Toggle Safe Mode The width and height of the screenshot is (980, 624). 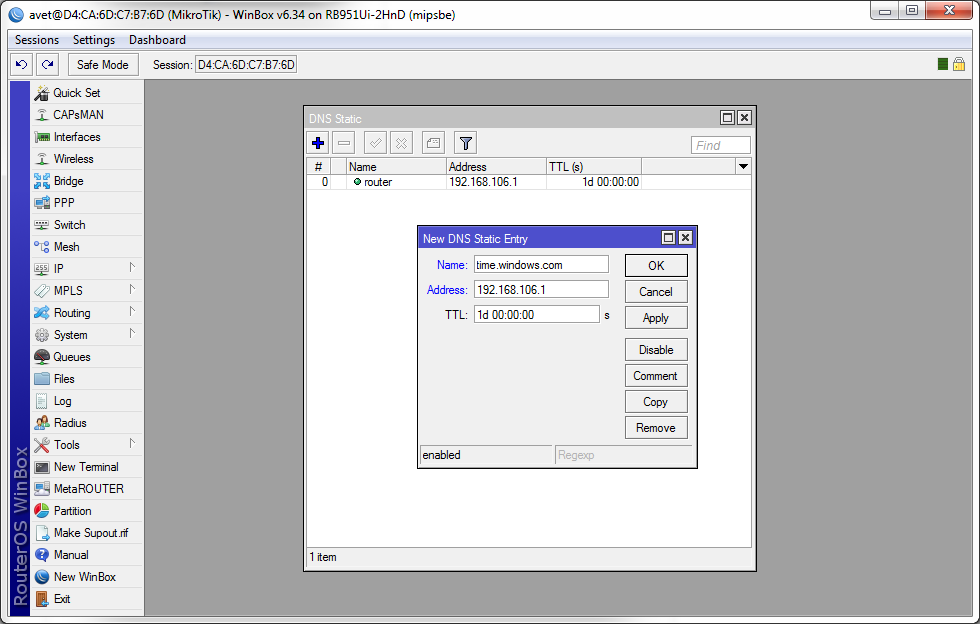102,65
